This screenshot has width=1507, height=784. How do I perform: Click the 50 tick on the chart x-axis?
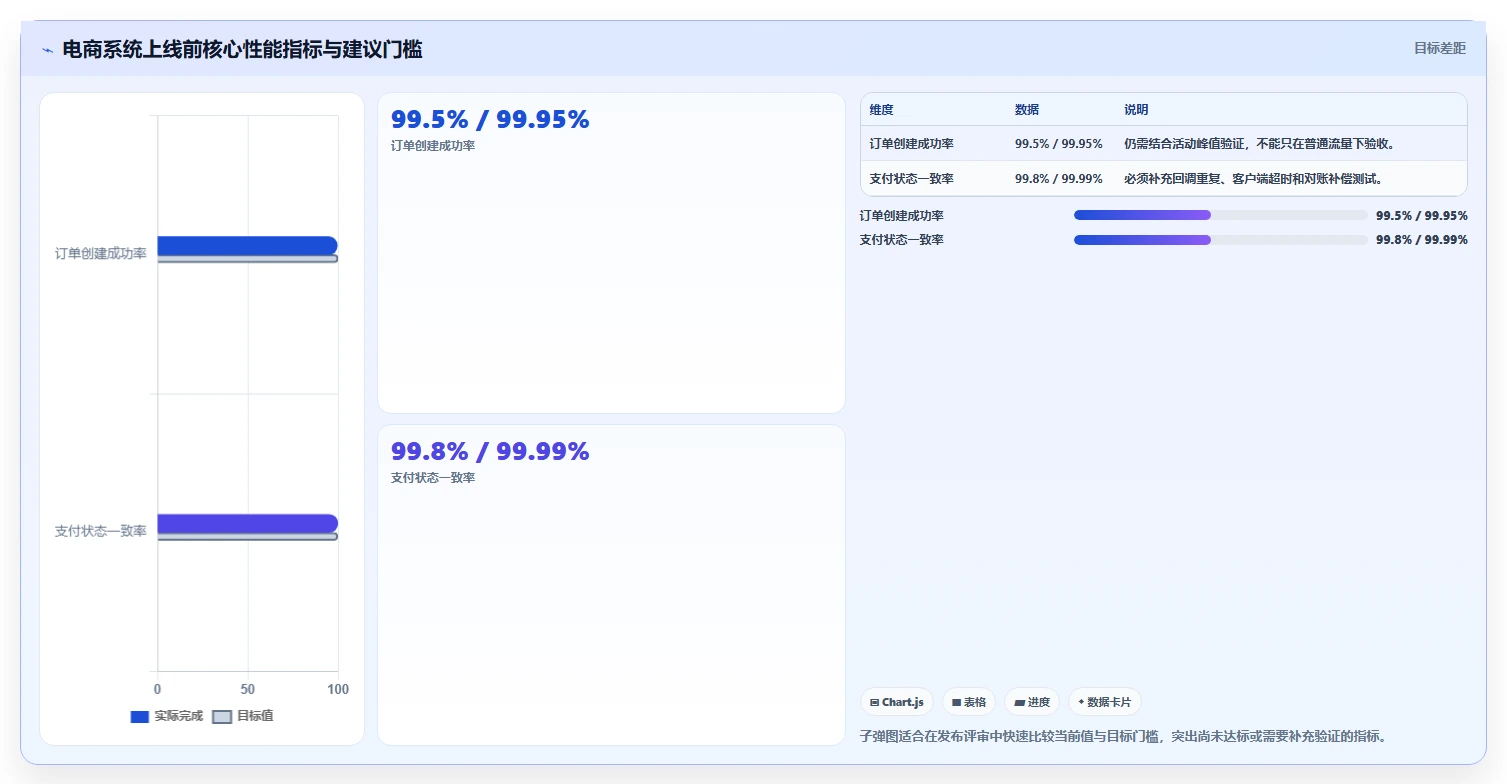[x=248, y=690]
